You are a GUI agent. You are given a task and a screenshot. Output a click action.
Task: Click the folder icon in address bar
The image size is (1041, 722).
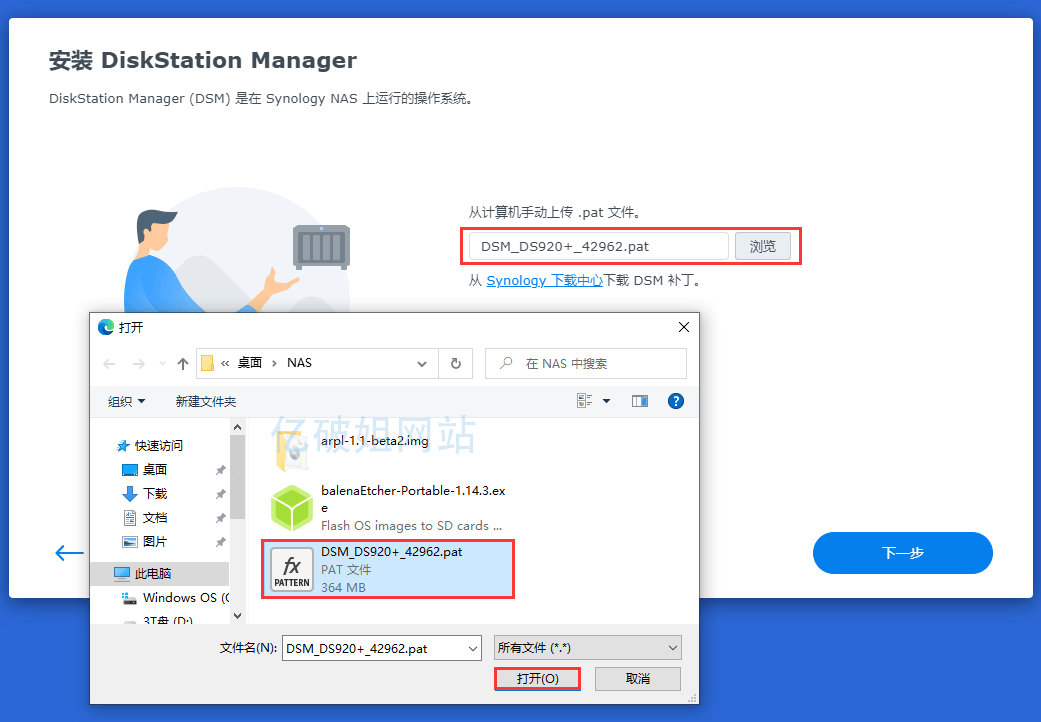tap(207, 363)
